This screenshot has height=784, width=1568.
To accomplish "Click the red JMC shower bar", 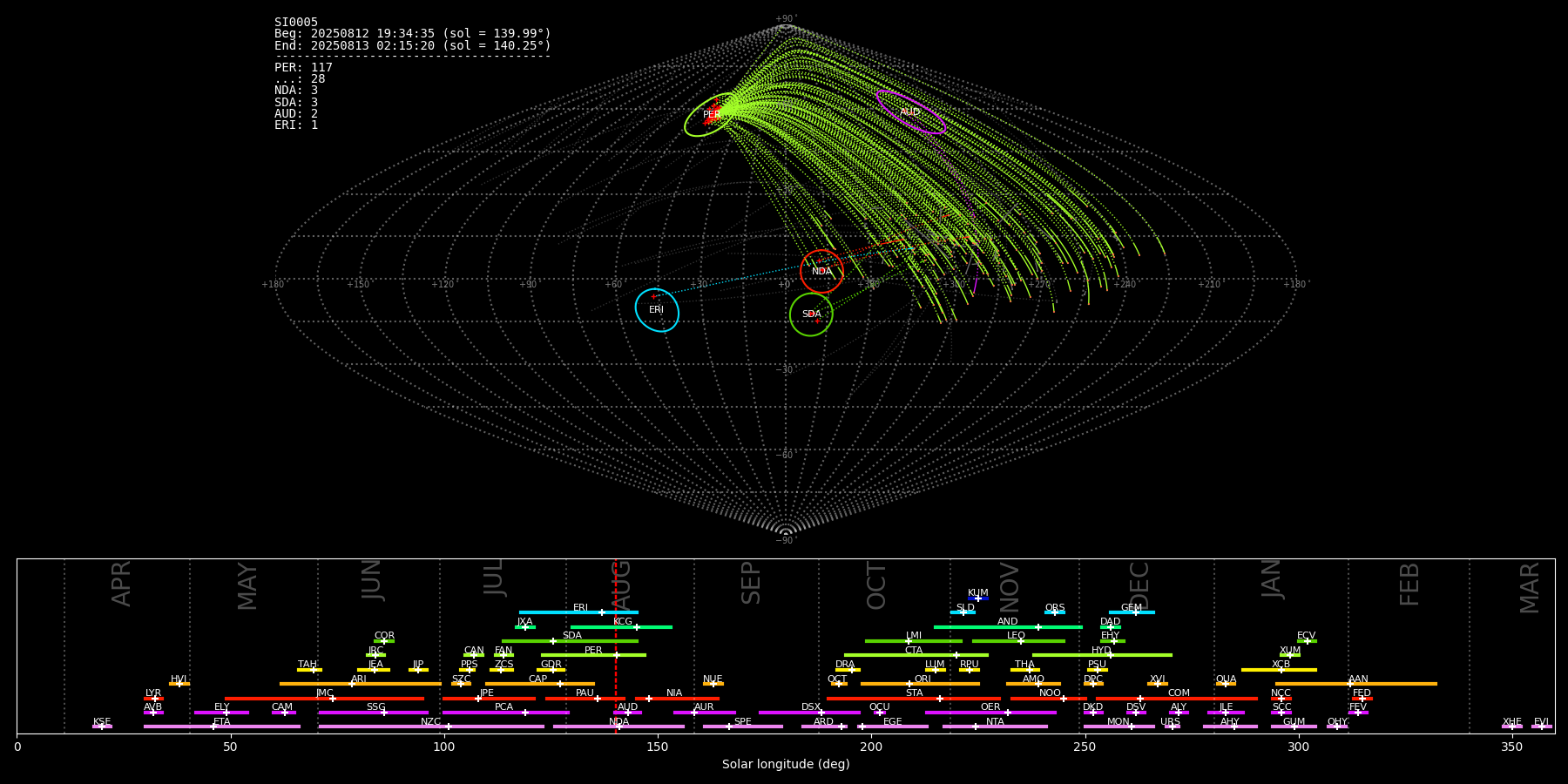I will (325, 698).
